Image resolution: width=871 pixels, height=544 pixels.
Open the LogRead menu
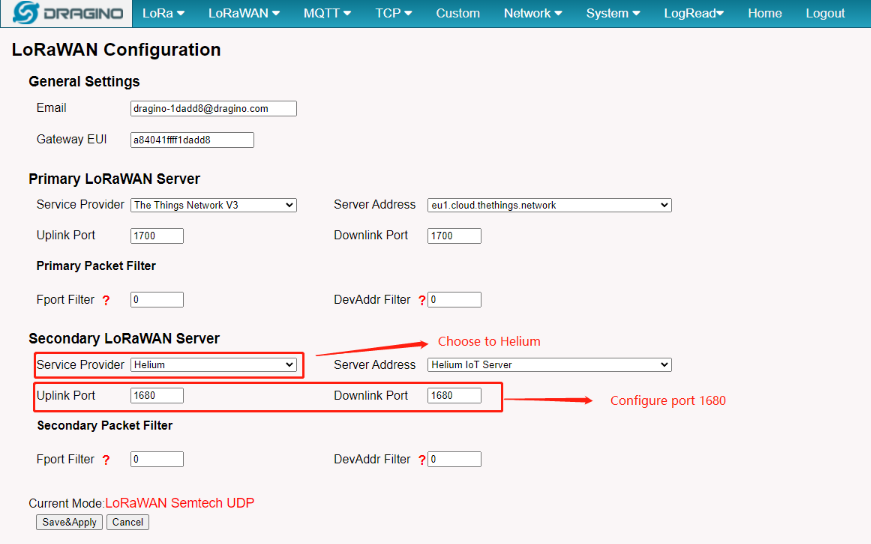(694, 13)
